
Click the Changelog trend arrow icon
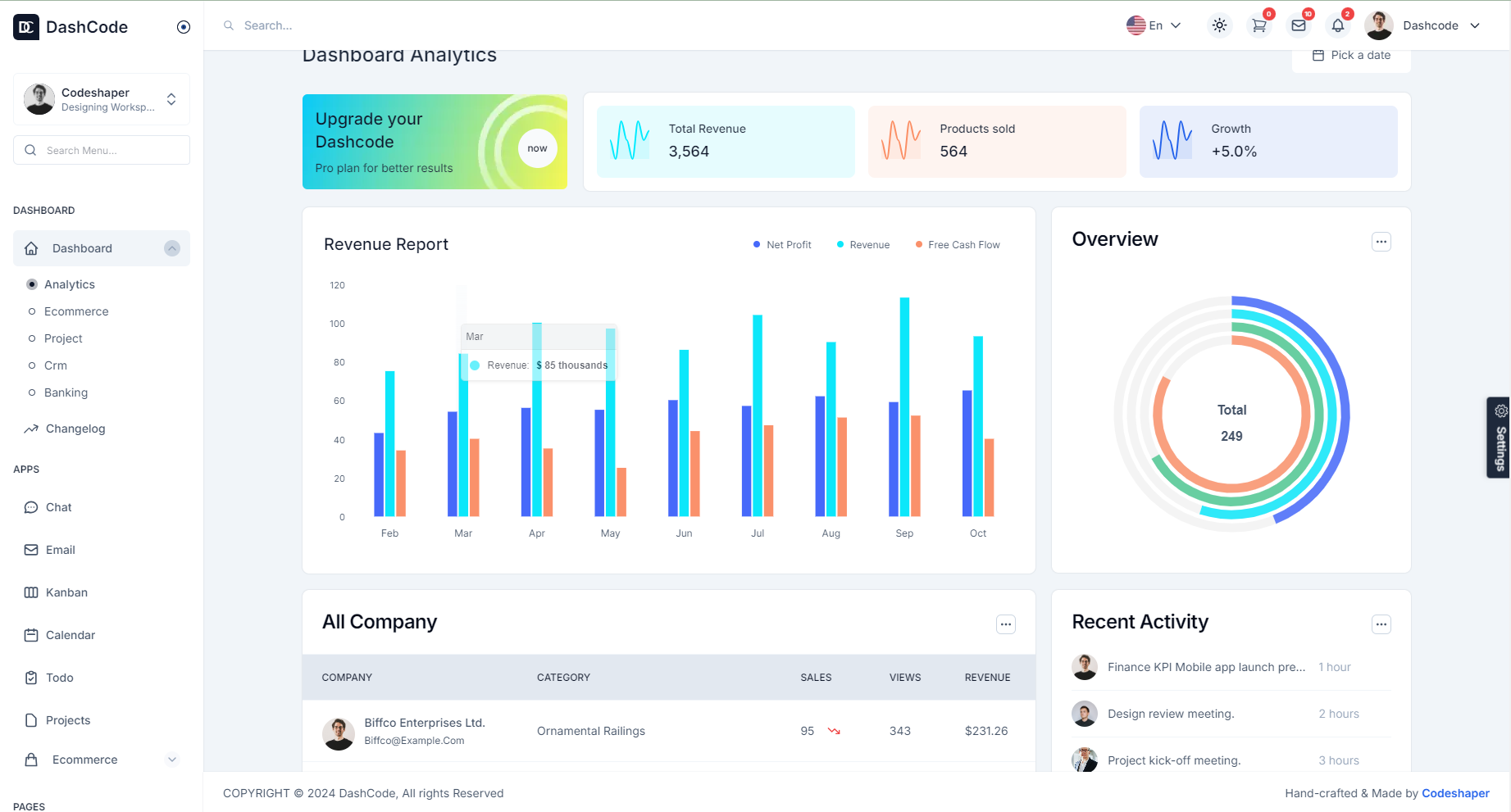[31, 429]
